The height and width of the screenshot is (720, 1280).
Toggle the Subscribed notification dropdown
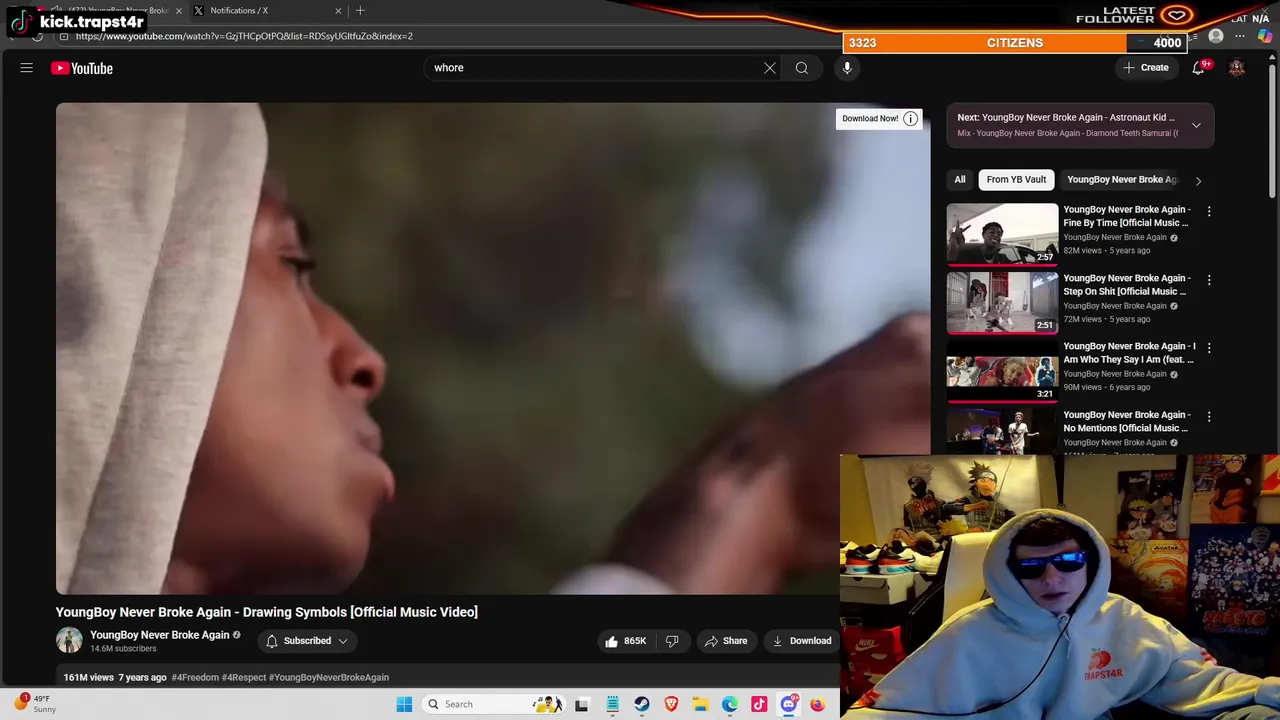pos(307,641)
